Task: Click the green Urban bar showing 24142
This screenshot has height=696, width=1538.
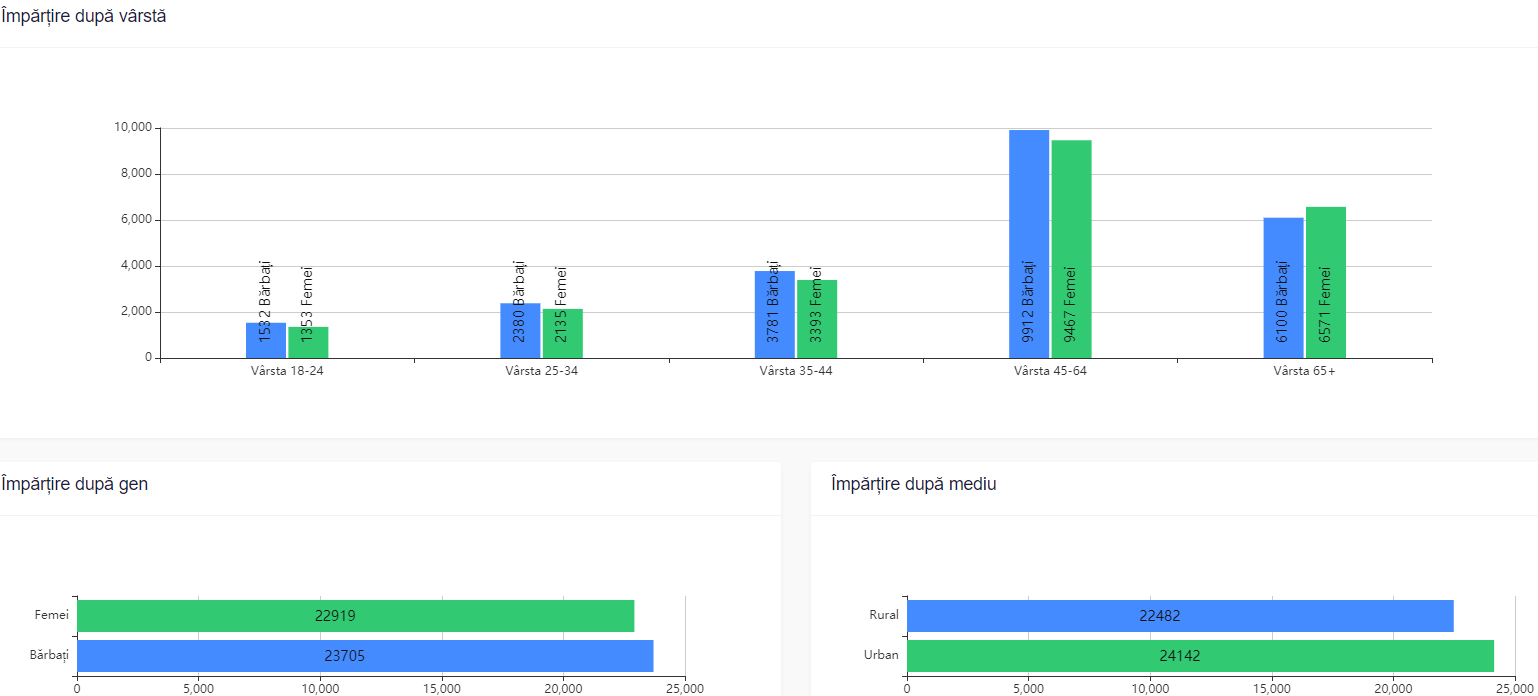Action: (x=1200, y=656)
